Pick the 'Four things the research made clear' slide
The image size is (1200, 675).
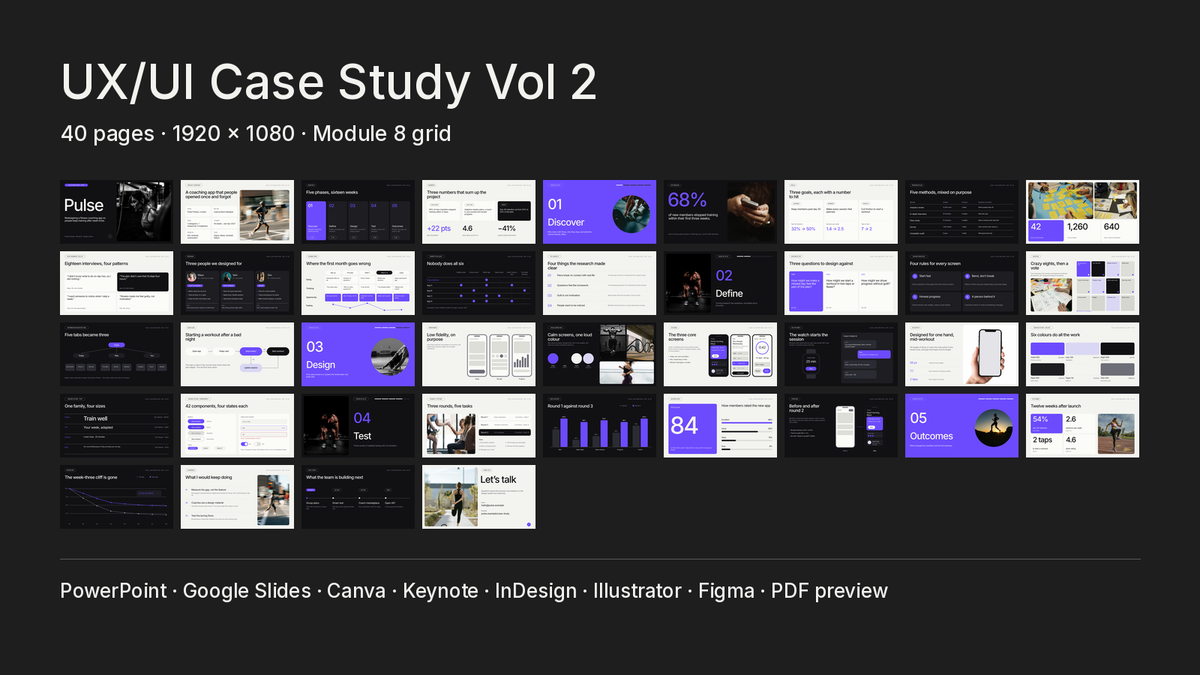600,283
